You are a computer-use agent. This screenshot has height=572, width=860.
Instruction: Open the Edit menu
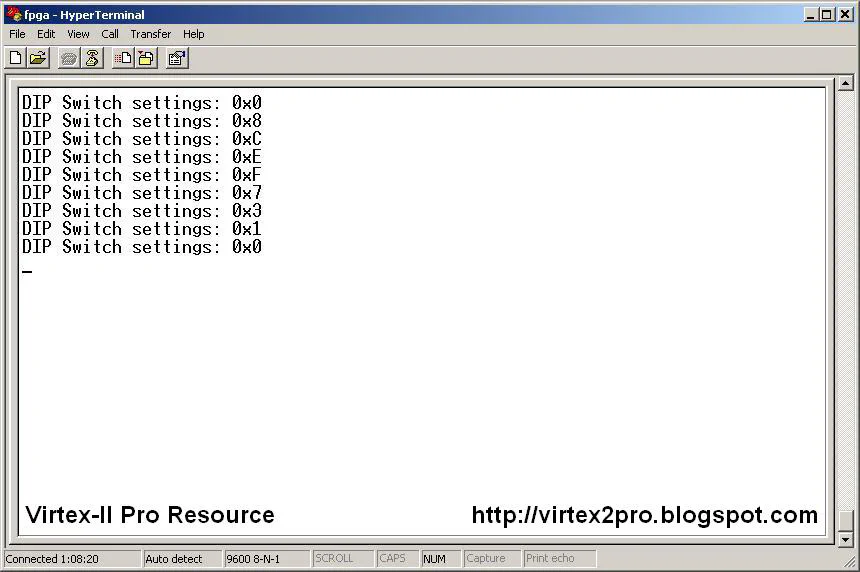click(x=46, y=34)
